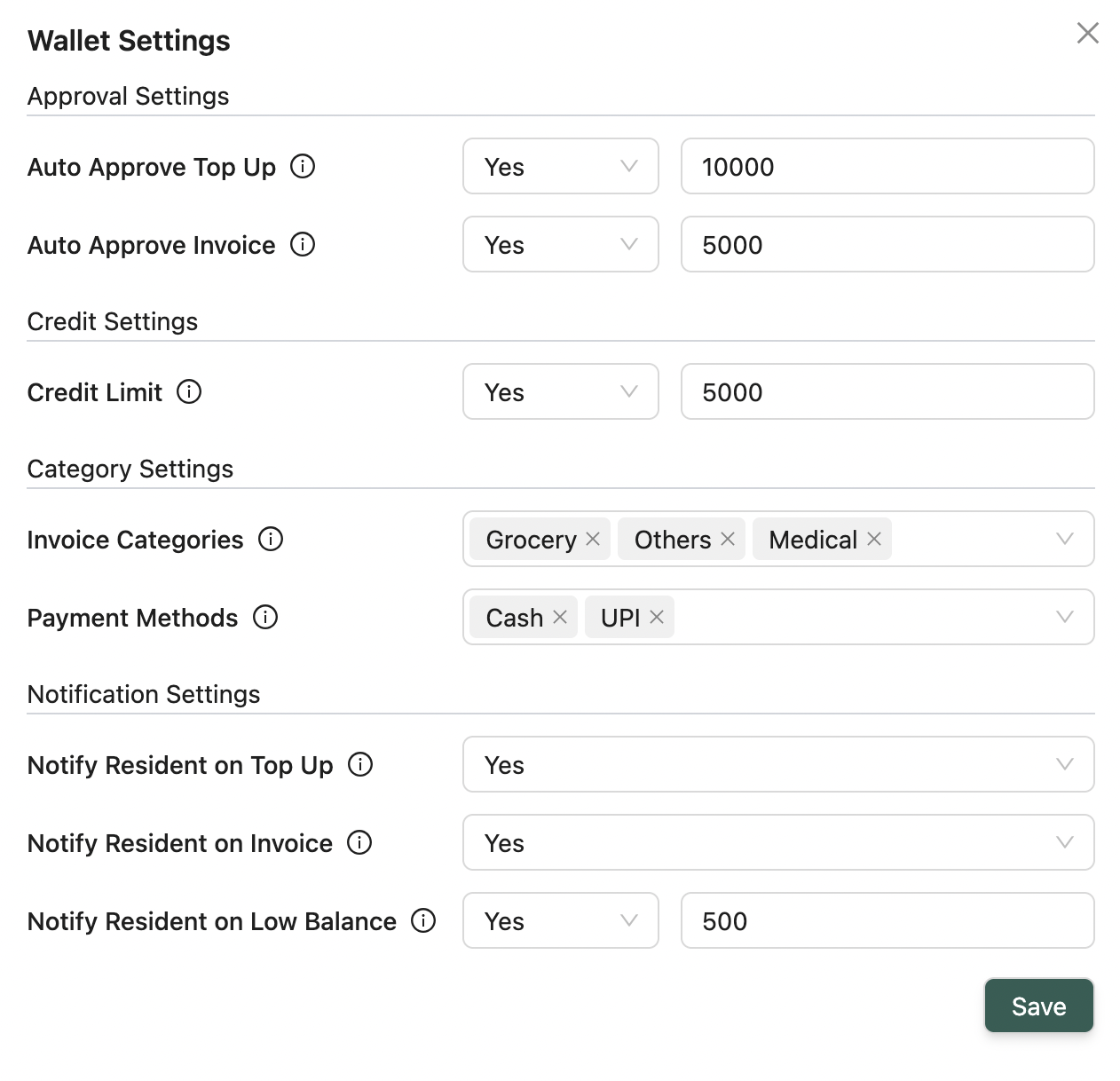Click the Notify Resident on Low Balance info icon

coord(423,921)
